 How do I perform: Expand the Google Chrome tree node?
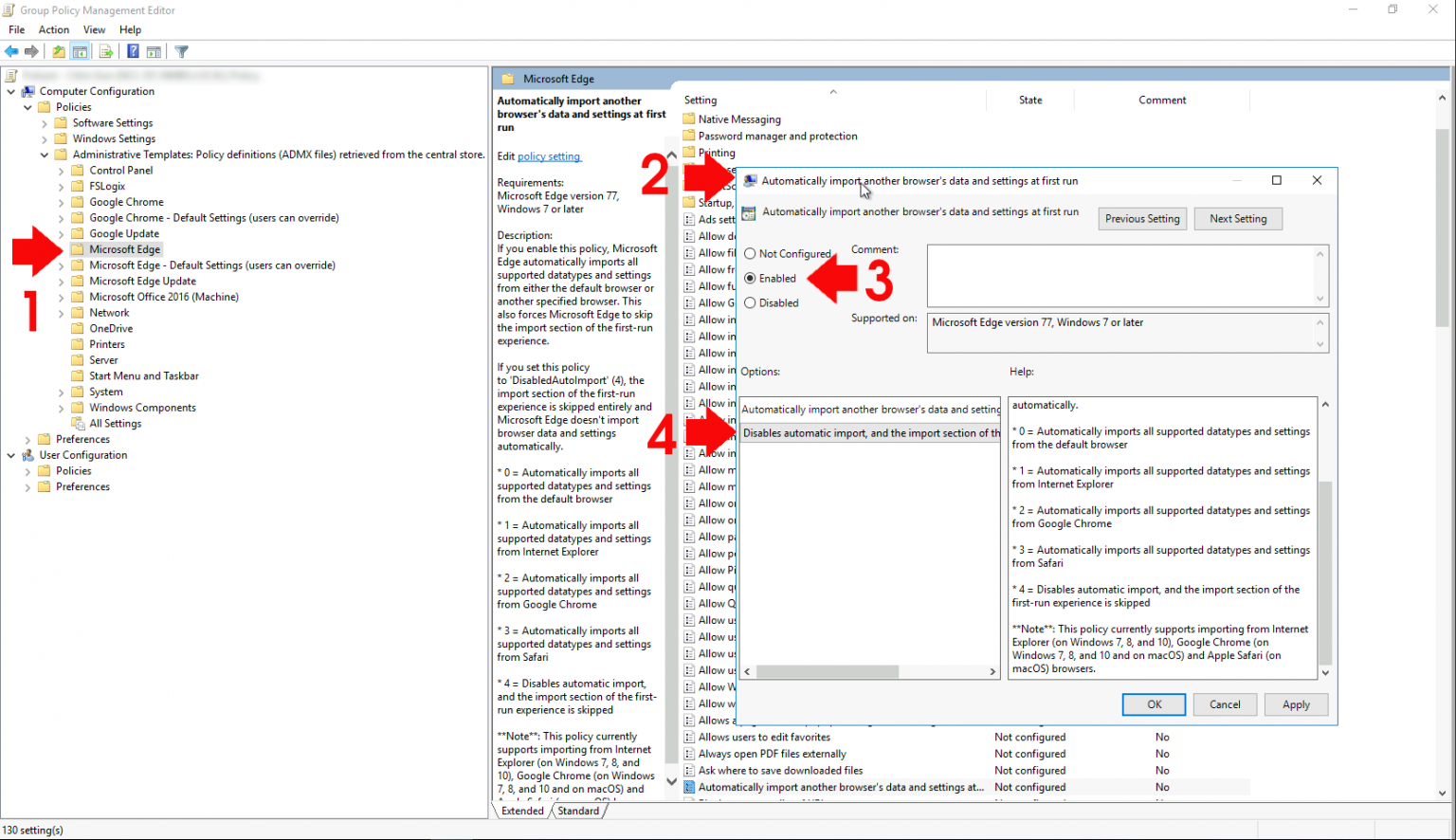point(62,201)
